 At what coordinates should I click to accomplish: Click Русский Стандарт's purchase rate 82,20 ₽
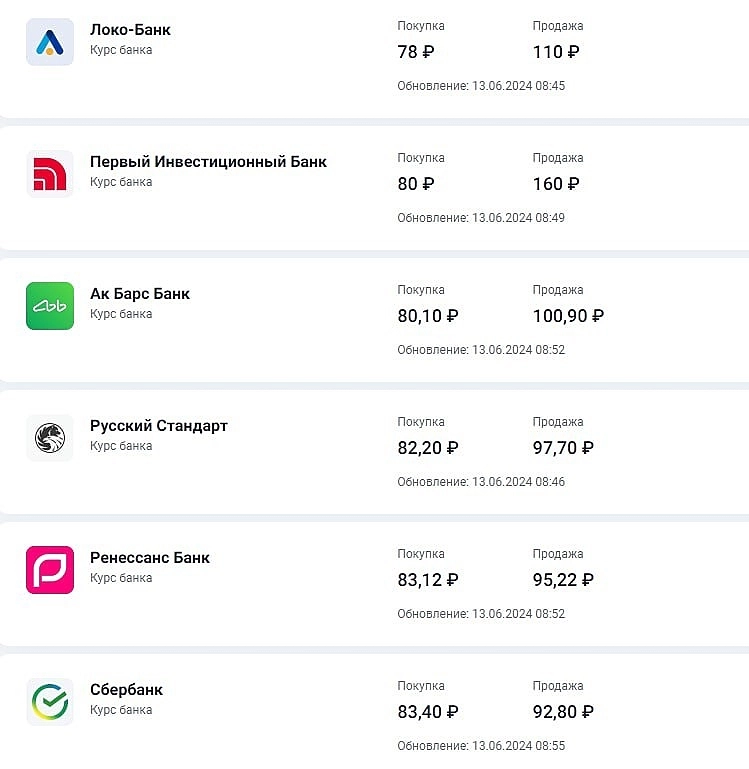[428, 448]
